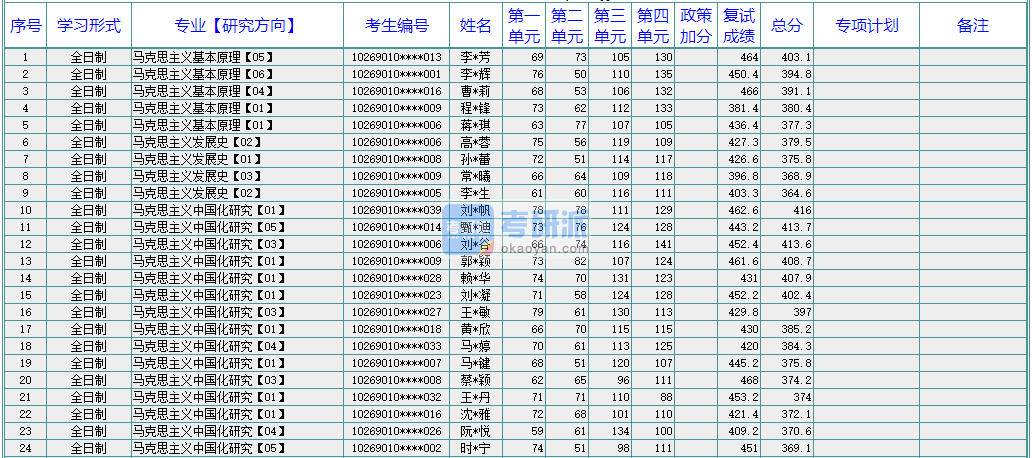Select the 序号 column header
1032x458 pixels.
pyautogui.click(x=26, y=26)
